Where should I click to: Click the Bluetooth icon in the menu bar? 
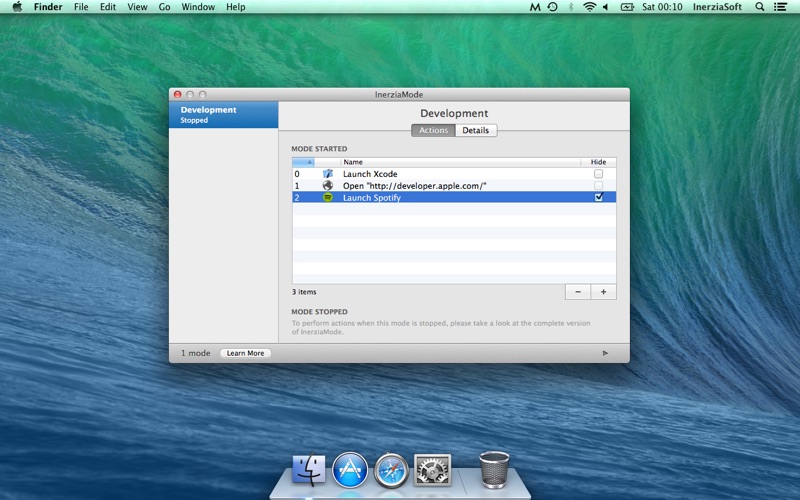click(571, 7)
